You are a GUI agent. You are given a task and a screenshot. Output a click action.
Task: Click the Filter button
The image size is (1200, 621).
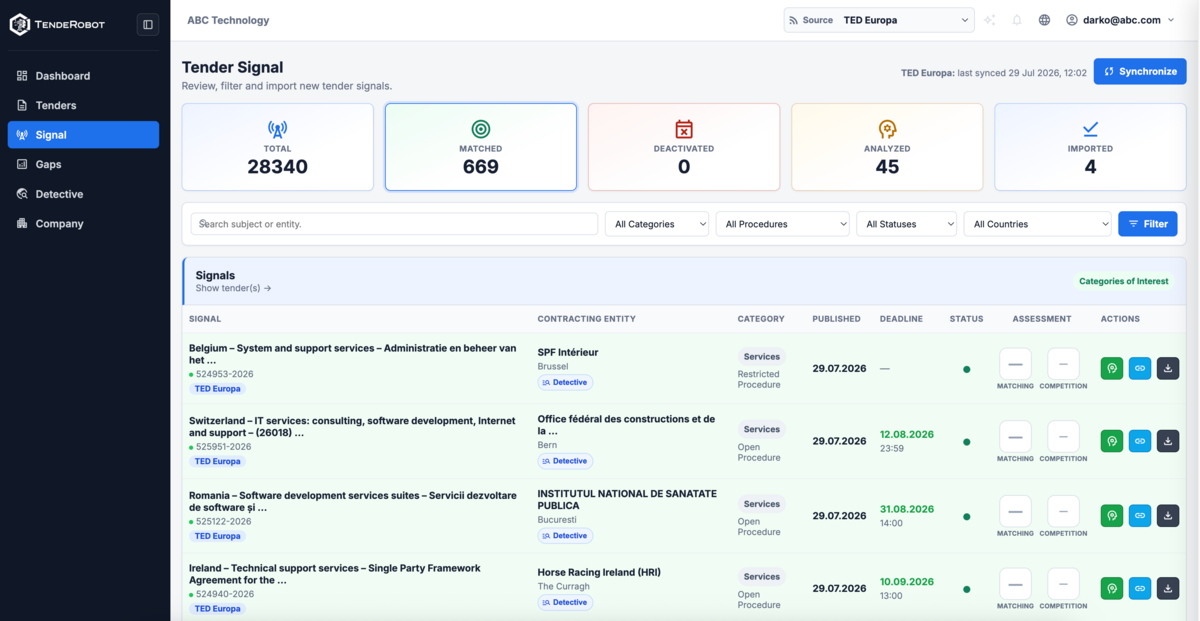coord(1148,224)
